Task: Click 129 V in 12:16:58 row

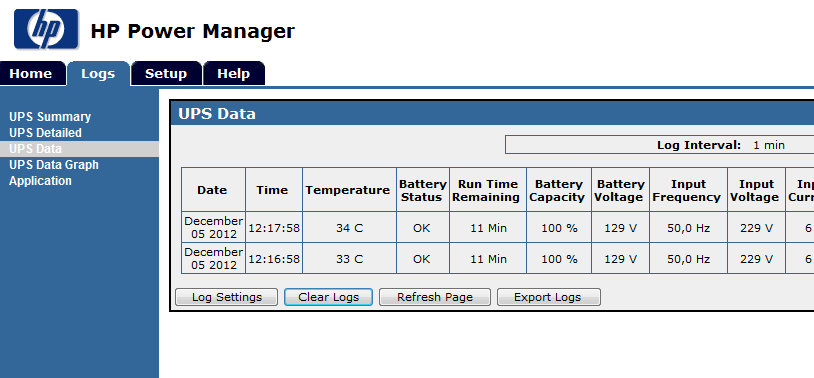Action: [x=620, y=259]
